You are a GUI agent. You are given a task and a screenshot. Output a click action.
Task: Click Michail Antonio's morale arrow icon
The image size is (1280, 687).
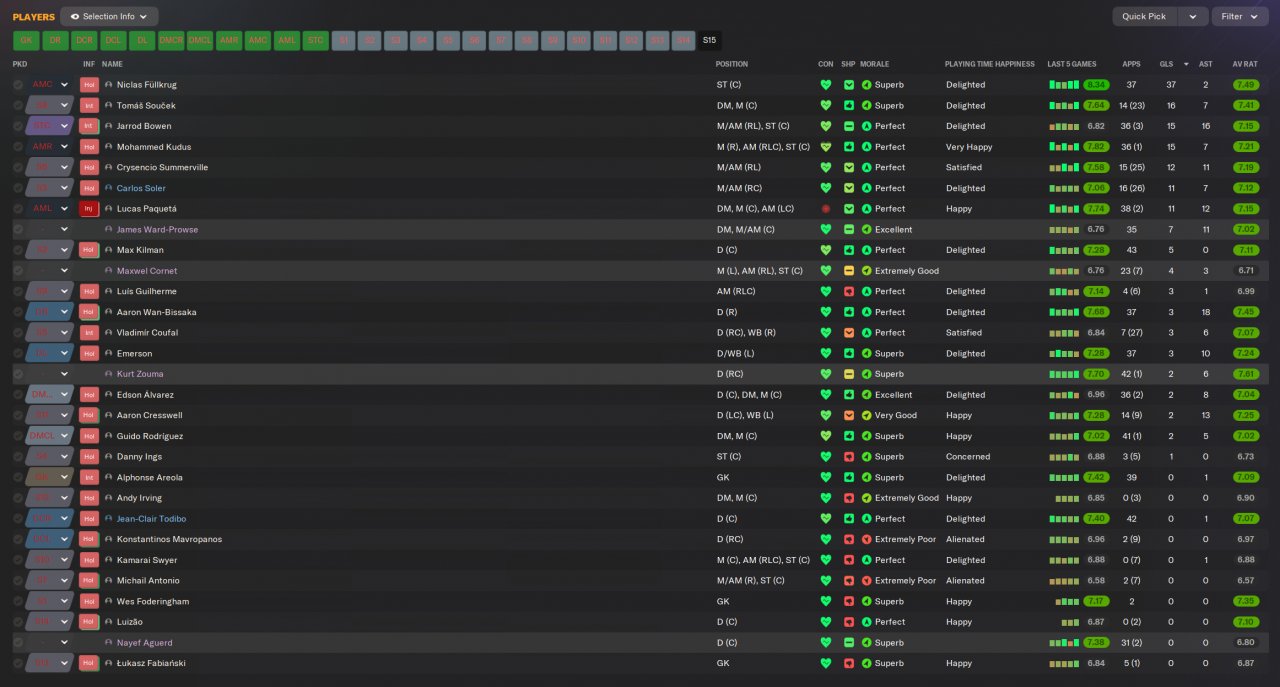pos(867,581)
